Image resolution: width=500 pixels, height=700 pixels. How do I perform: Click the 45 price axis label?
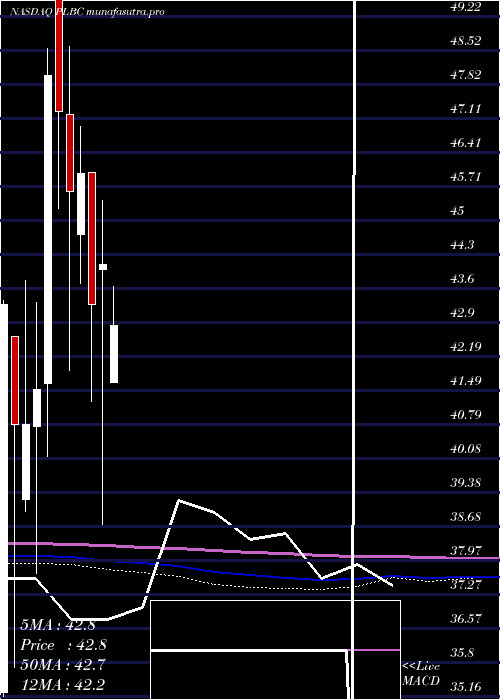[x=458, y=211]
